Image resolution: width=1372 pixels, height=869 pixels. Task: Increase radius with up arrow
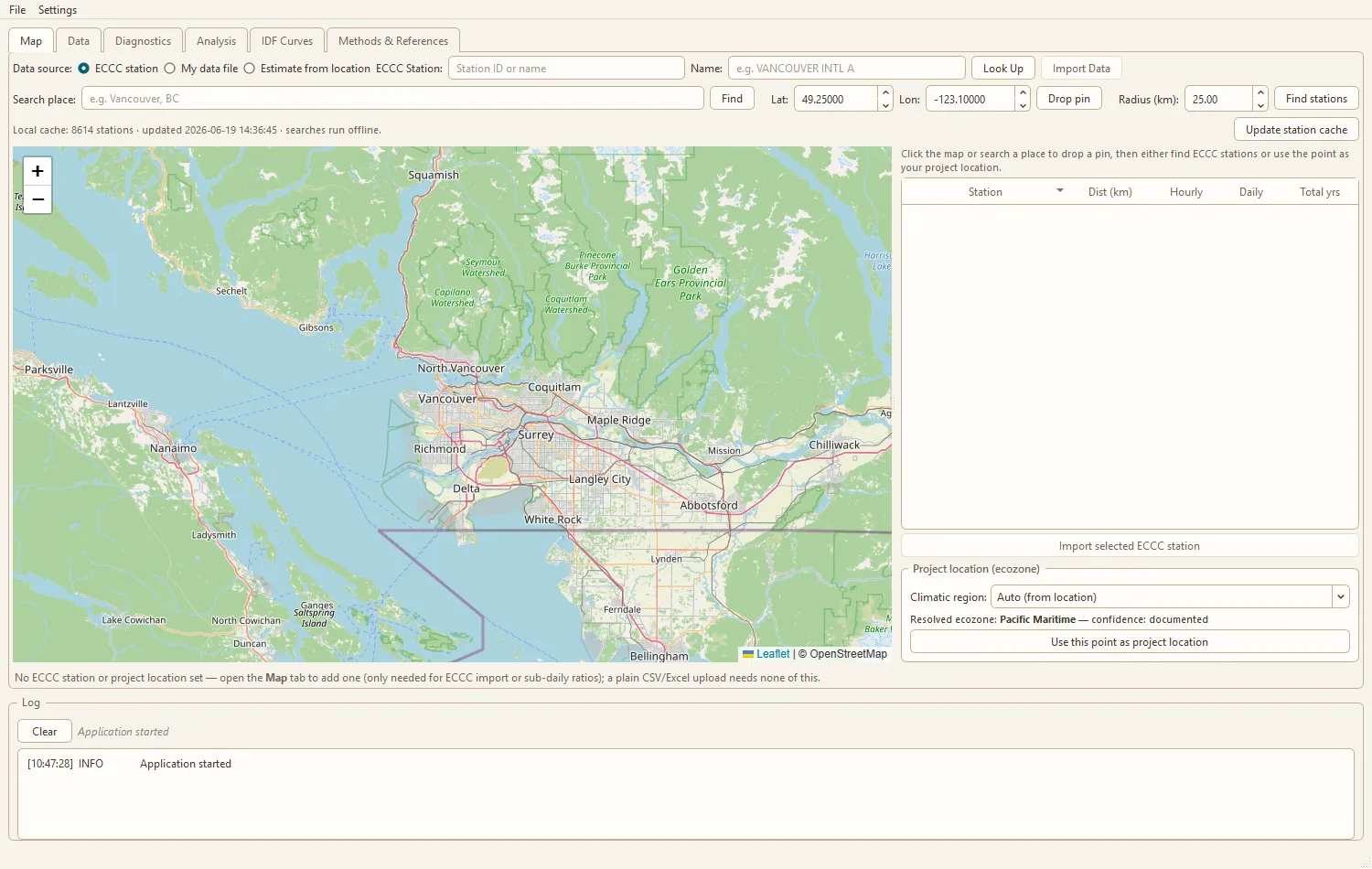(x=1260, y=92)
